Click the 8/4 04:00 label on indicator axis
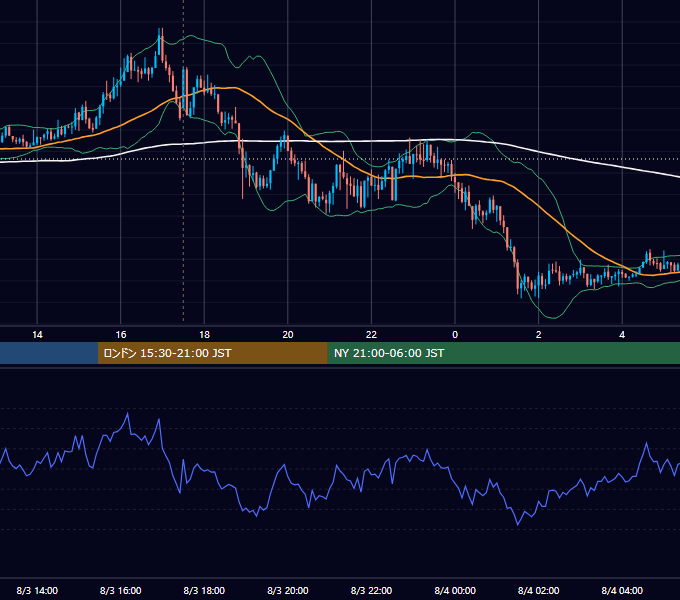The height and width of the screenshot is (600, 680). (x=622, y=590)
